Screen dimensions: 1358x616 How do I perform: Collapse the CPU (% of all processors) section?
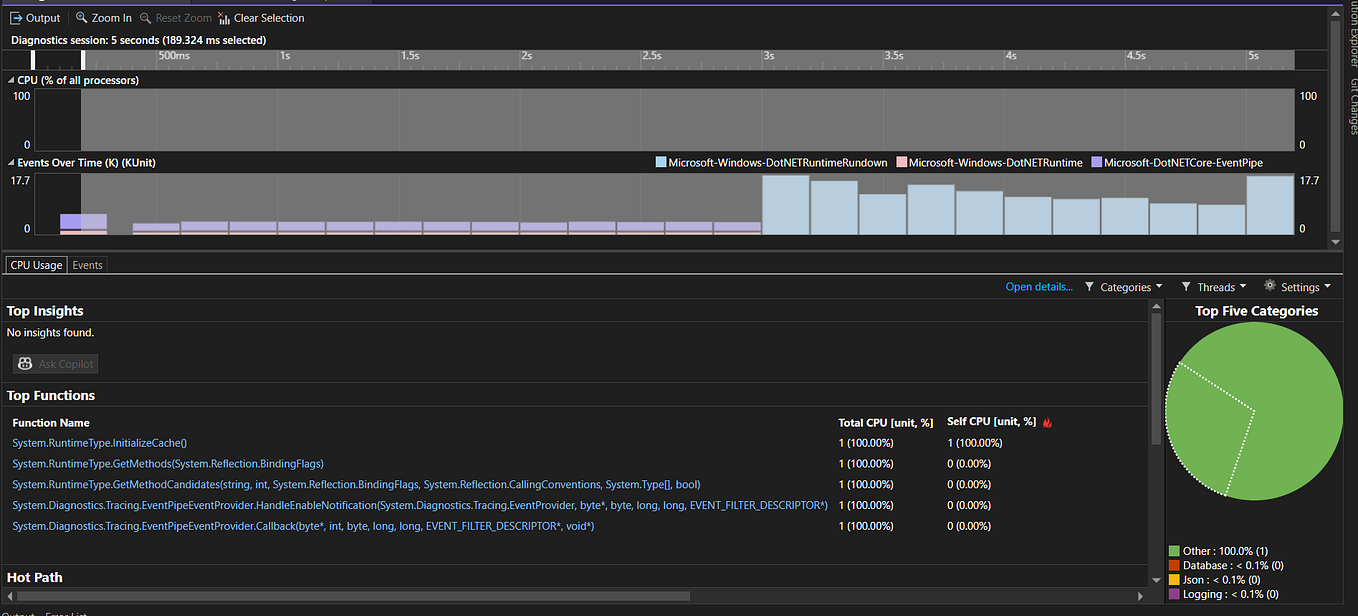(9, 80)
